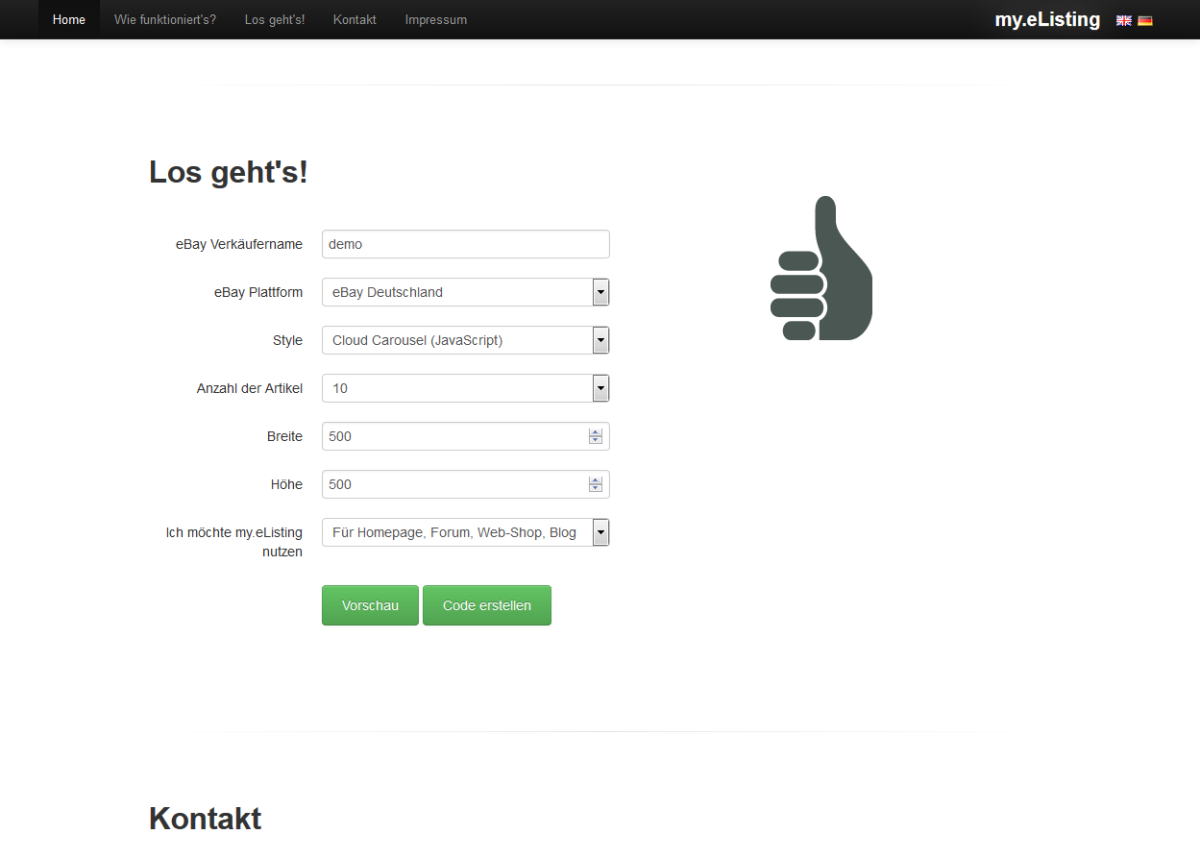Click the thumbs-up image

click(x=821, y=268)
